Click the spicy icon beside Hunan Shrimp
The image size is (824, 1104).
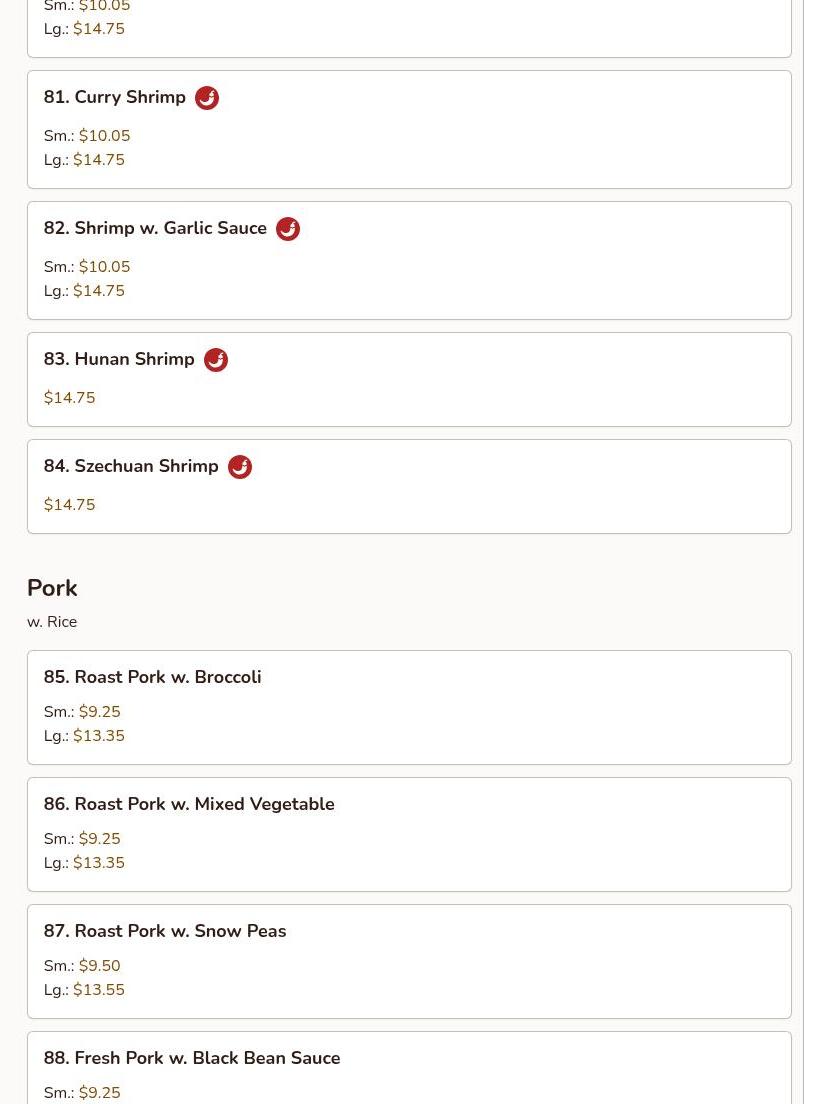click(x=216, y=360)
